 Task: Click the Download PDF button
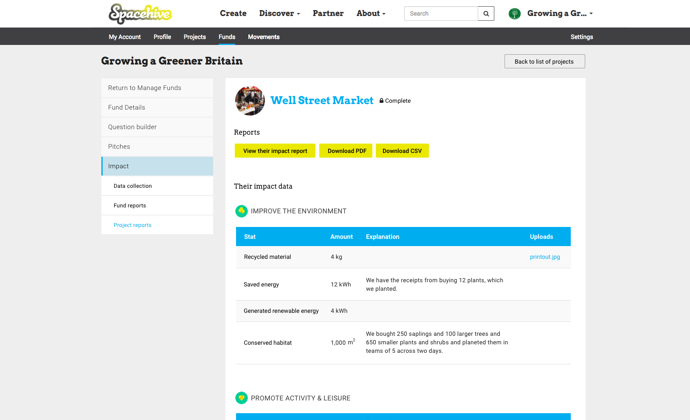[x=346, y=151]
